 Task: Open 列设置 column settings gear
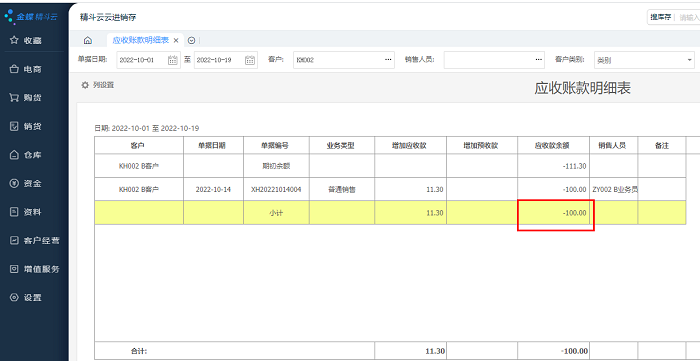point(97,85)
